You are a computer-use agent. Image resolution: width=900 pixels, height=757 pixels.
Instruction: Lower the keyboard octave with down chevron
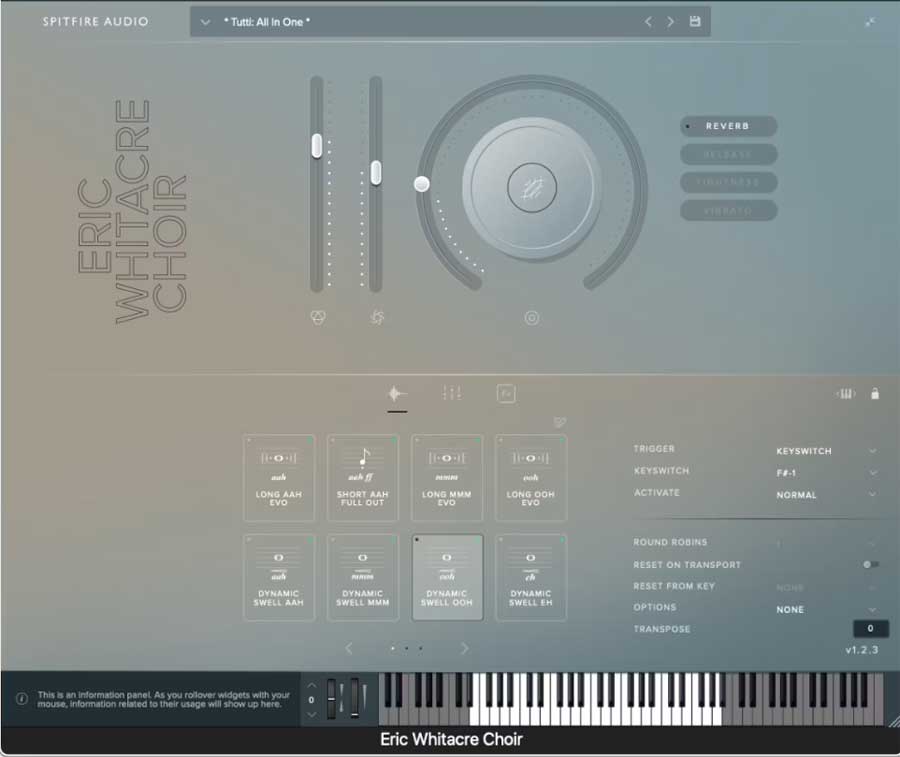coord(311,715)
